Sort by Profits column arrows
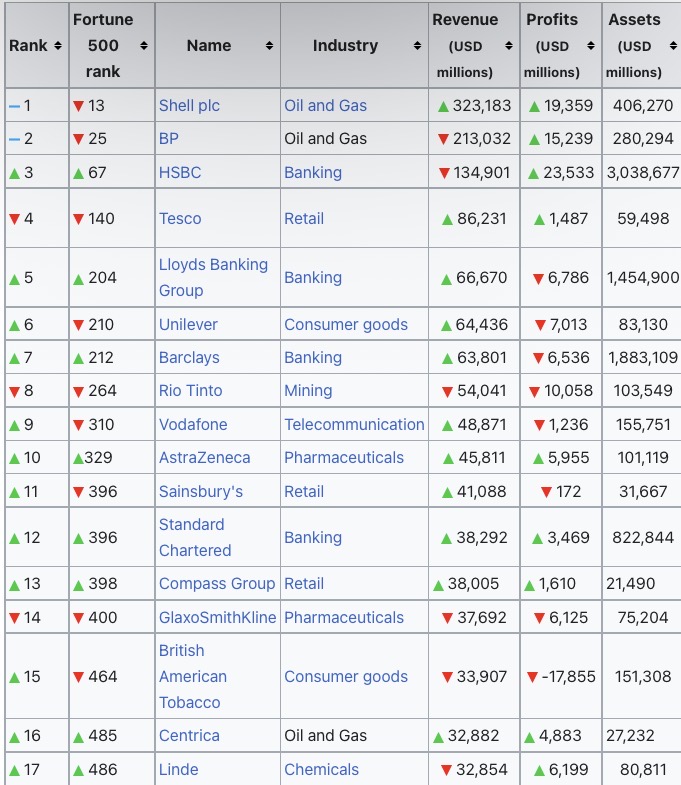Image resolution: width=681 pixels, height=785 pixels. (591, 46)
